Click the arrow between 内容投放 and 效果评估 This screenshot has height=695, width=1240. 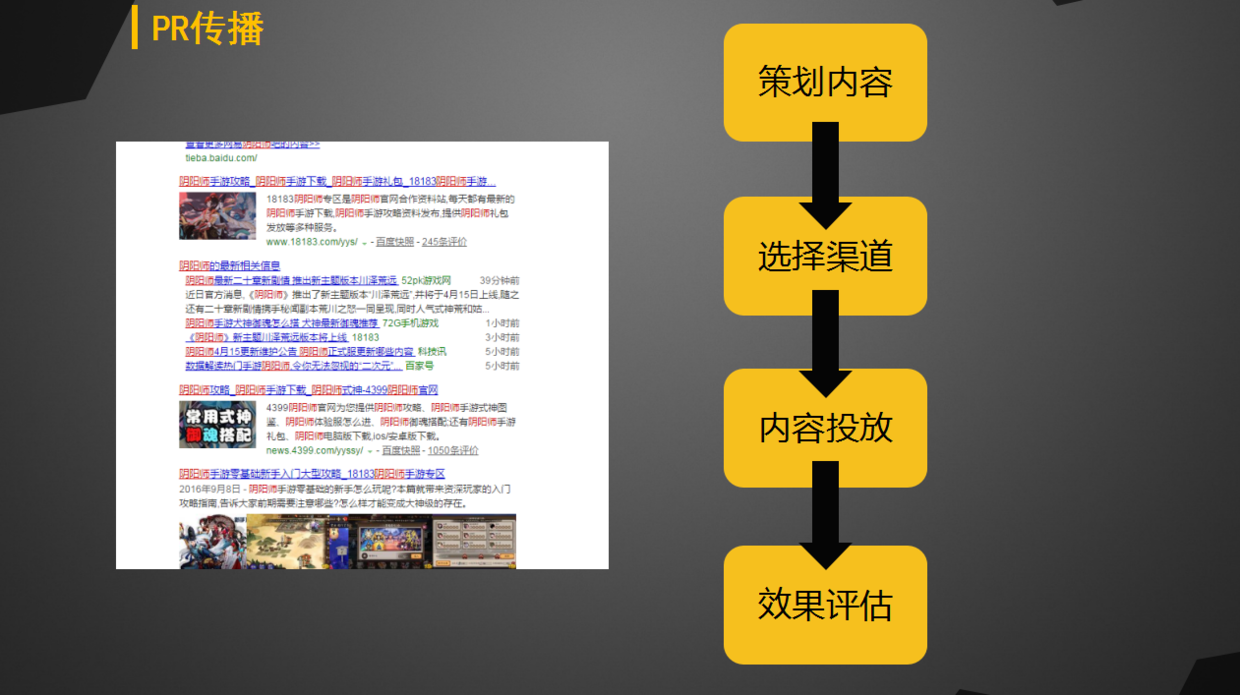825,514
